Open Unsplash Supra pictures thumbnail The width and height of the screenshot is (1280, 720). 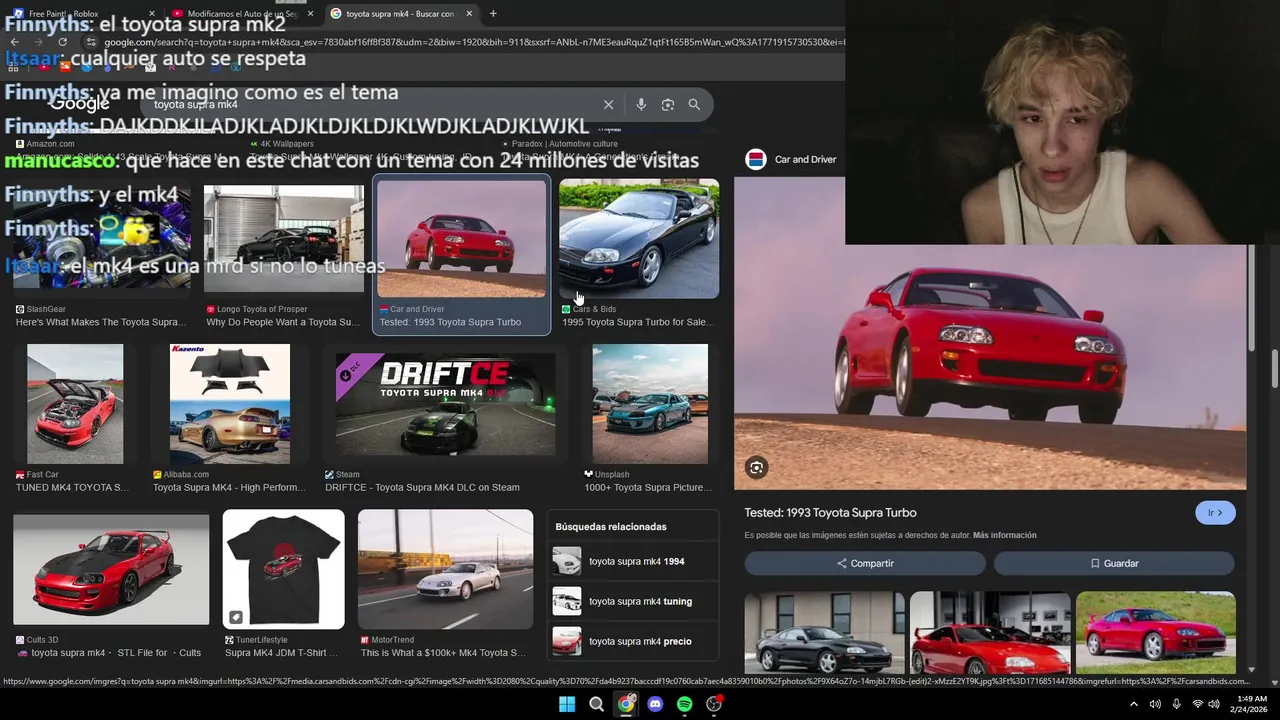click(x=650, y=404)
